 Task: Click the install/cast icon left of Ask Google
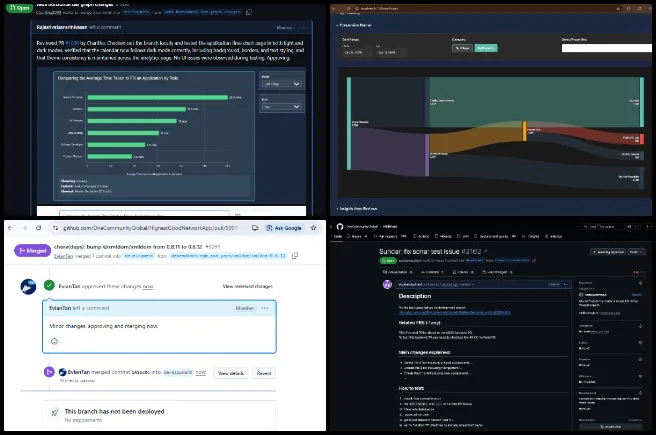point(255,228)
